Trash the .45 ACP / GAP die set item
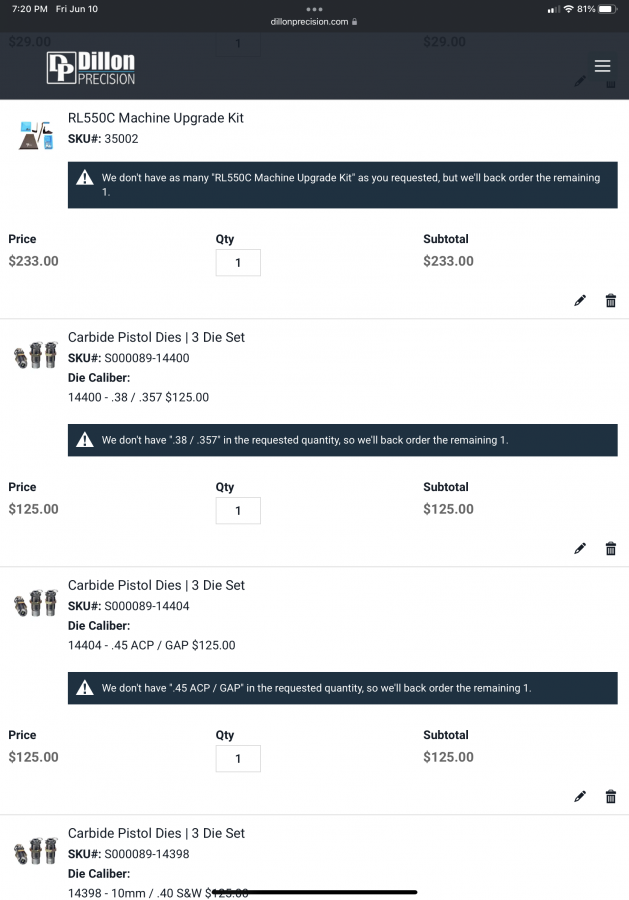 611,797
